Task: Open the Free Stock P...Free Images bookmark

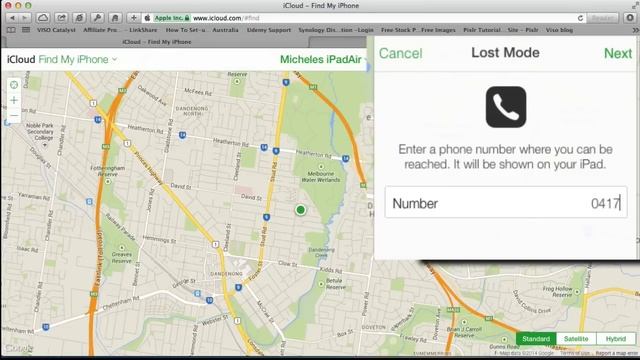Action: click(x=418, y=30)
